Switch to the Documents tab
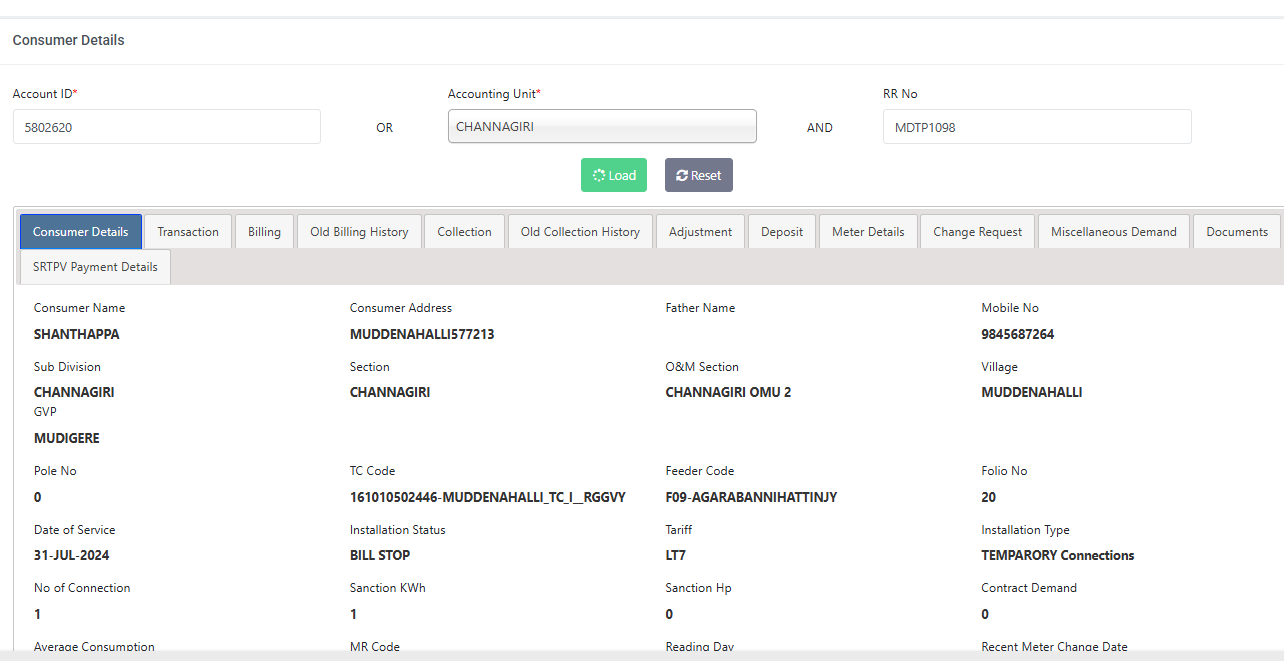Viewport: 1284px width, 661px height. coord(1236,232)
